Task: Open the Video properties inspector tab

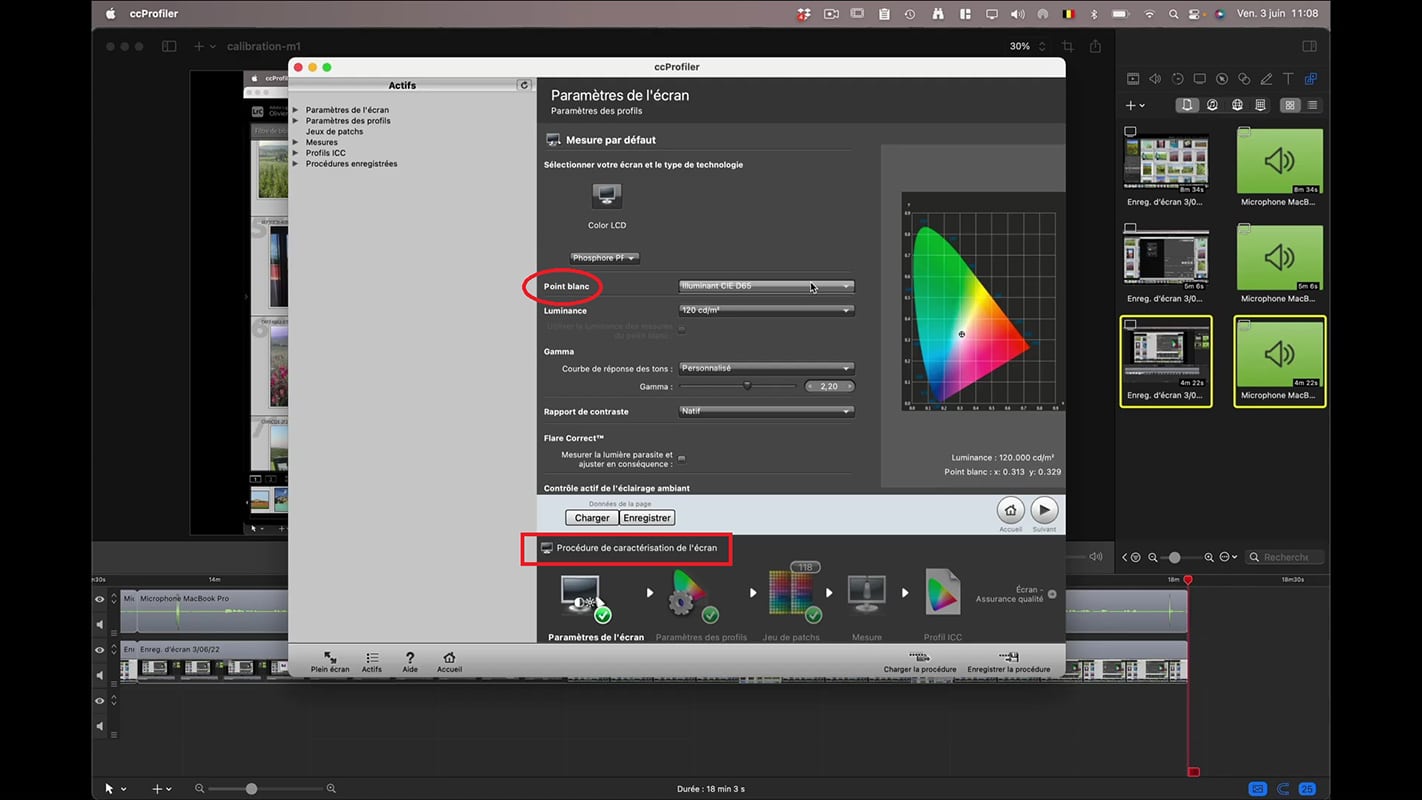Action: click(1133, 79)
